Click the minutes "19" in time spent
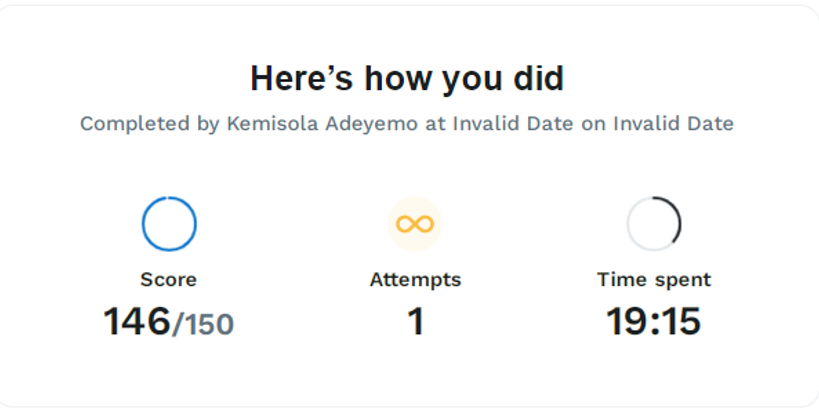The width and height of the screenshot is (819, 412). click(x=627, y=322)
